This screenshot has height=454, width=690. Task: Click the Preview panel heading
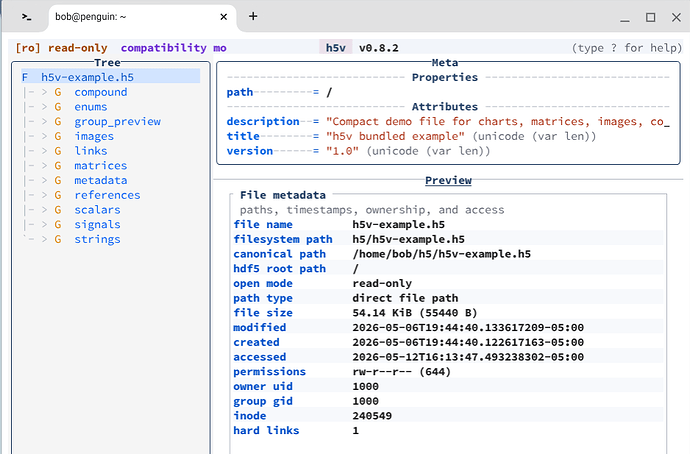coord(448,180)
